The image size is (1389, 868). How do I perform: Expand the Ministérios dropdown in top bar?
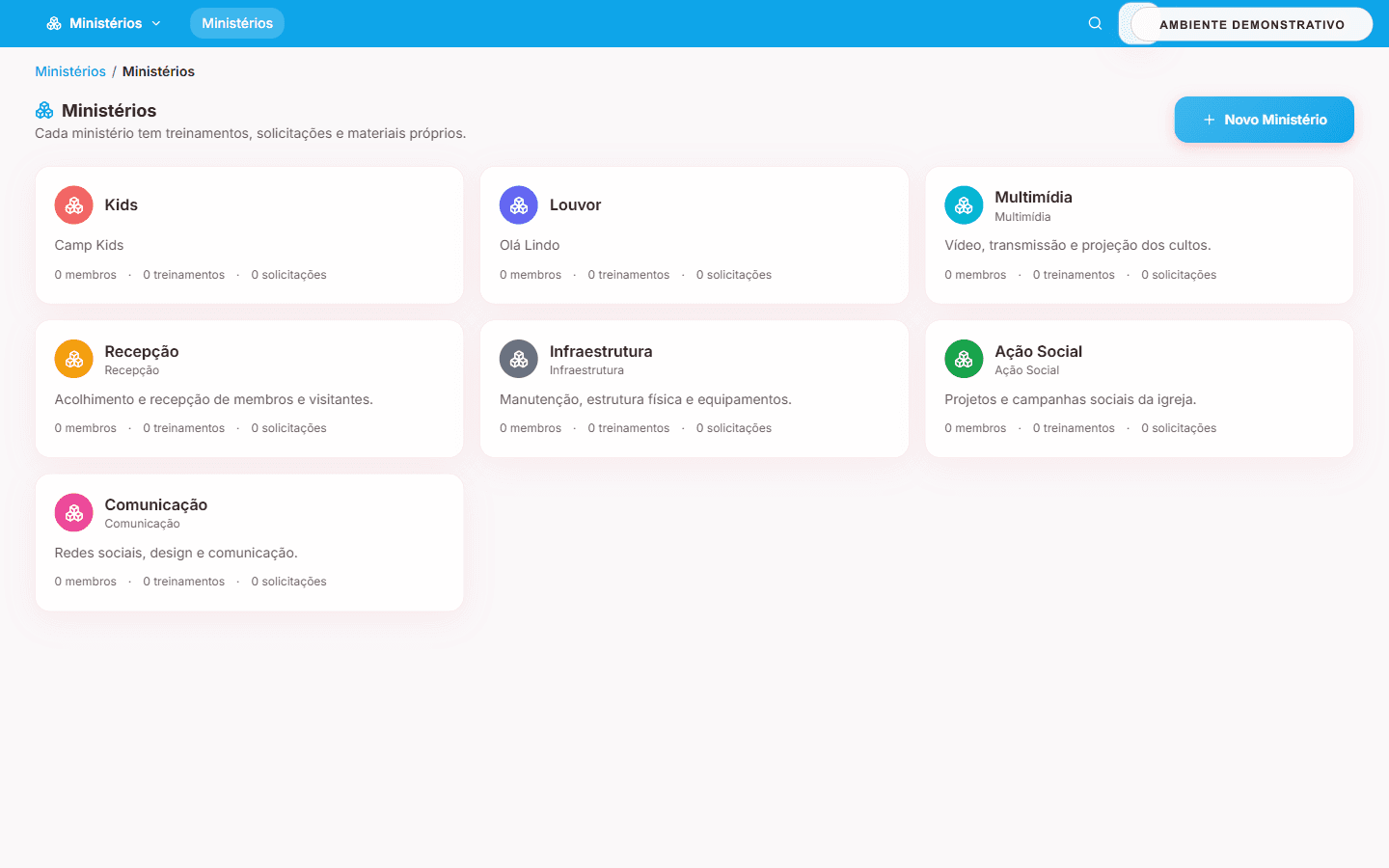point(104,23)
